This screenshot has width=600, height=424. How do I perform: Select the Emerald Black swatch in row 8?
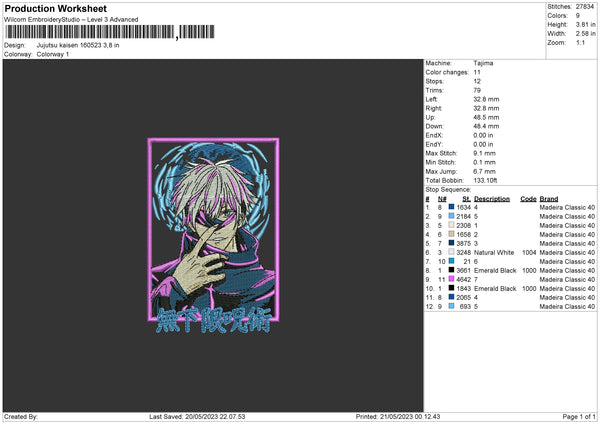coord(452,270)
